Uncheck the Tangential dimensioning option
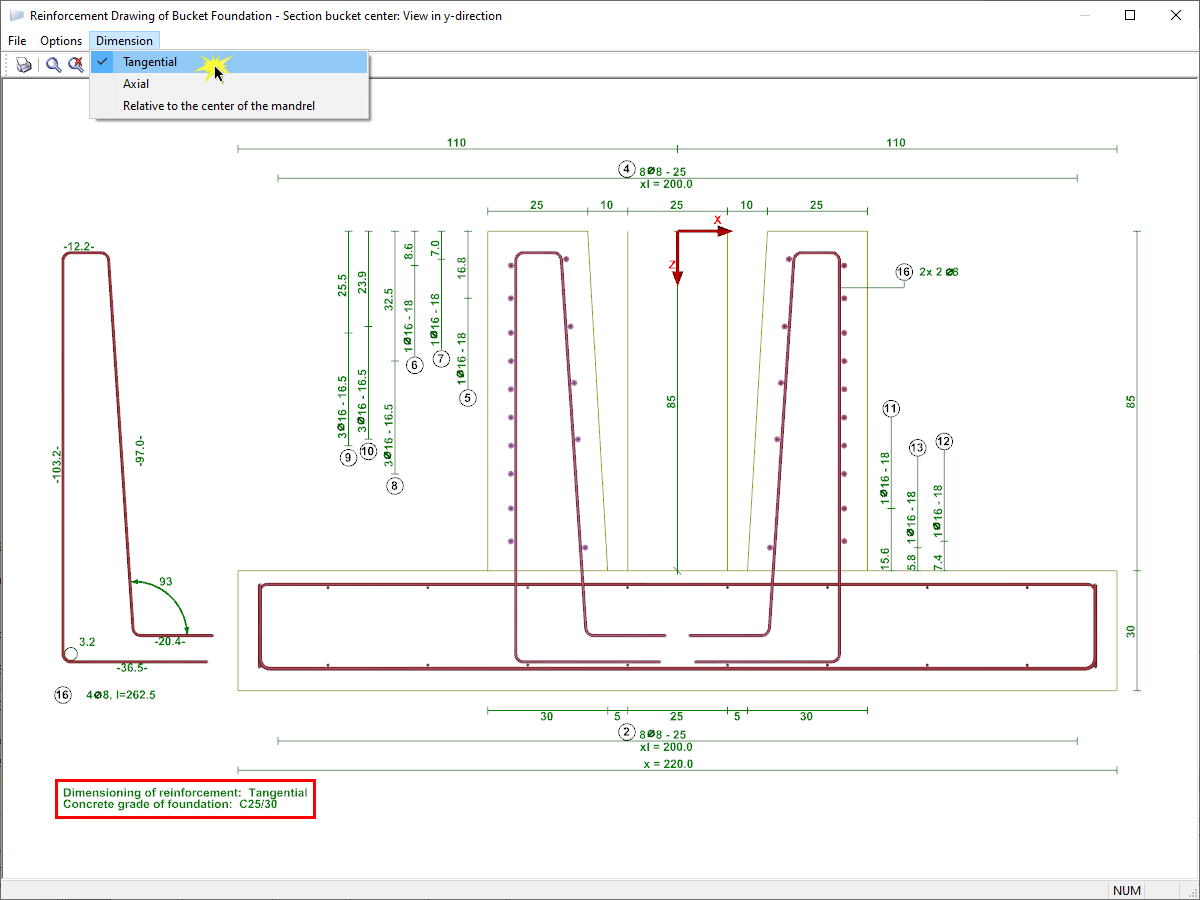The image size is (1200, 900). 151,61
